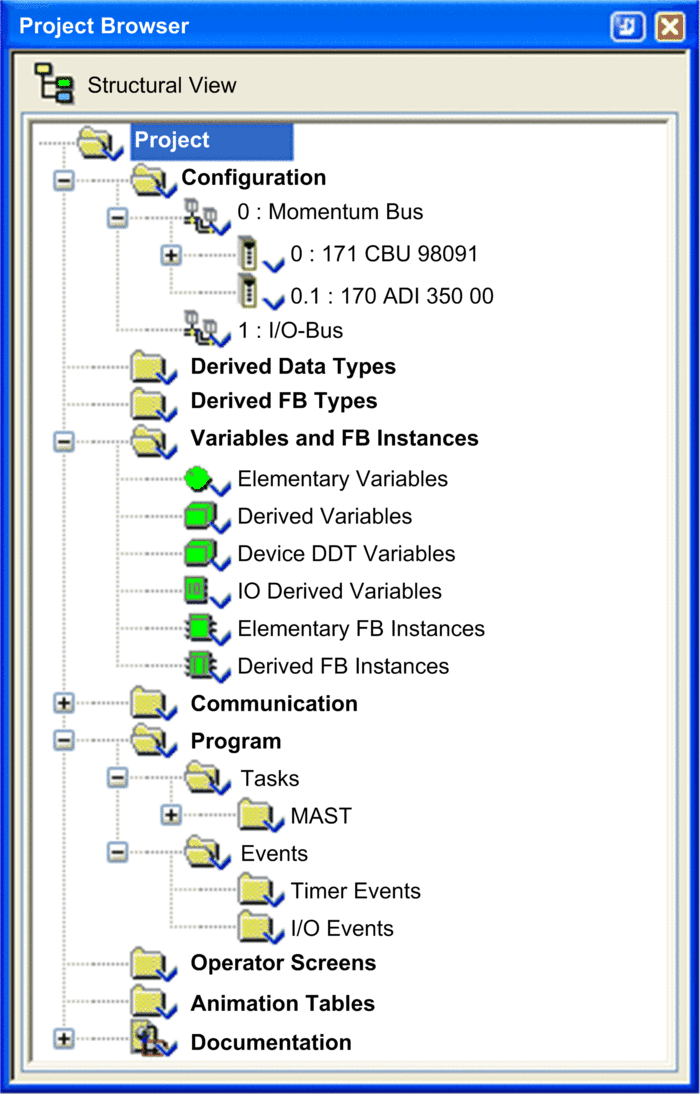Select '0 : 171 CBU 98091' entry
Image resolution: width=700 pixels, height=1094 pixels.
point(385,254)
